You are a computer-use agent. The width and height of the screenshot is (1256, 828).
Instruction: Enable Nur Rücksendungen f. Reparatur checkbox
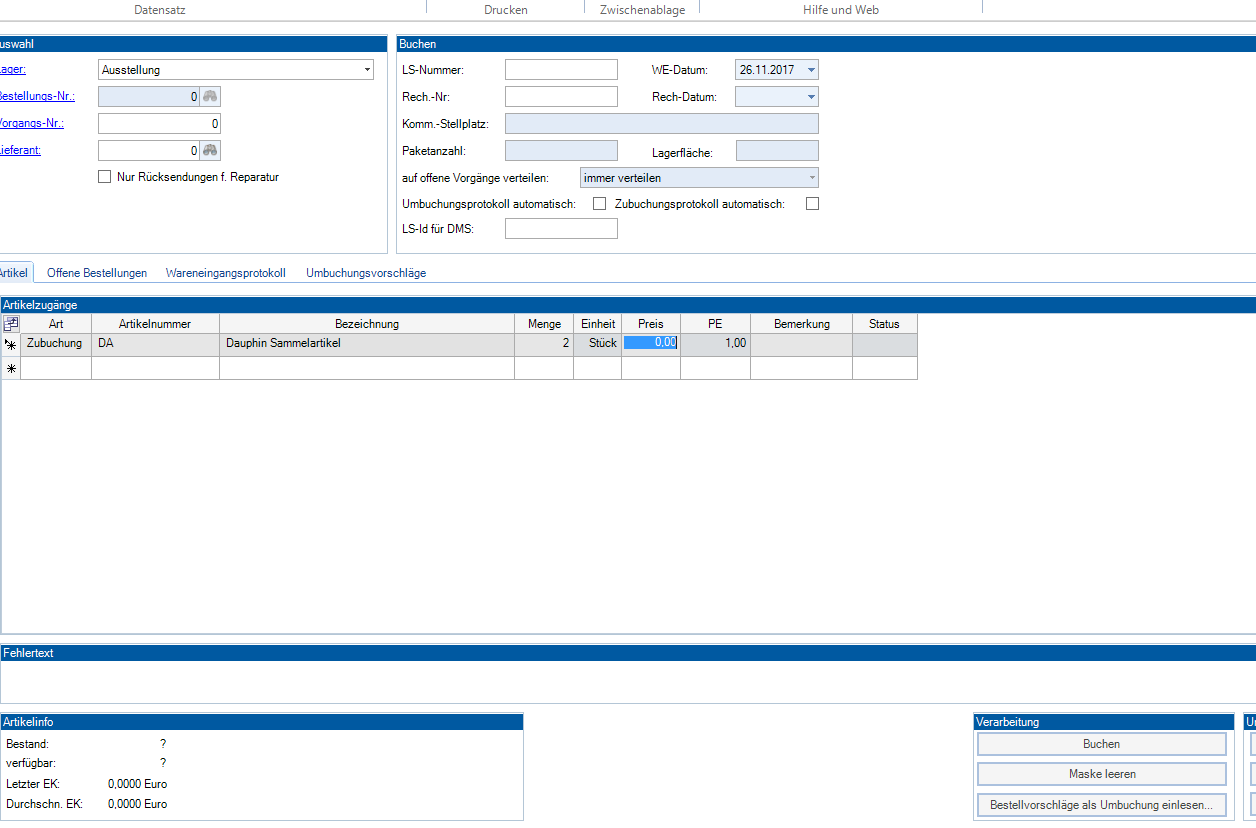104,177
